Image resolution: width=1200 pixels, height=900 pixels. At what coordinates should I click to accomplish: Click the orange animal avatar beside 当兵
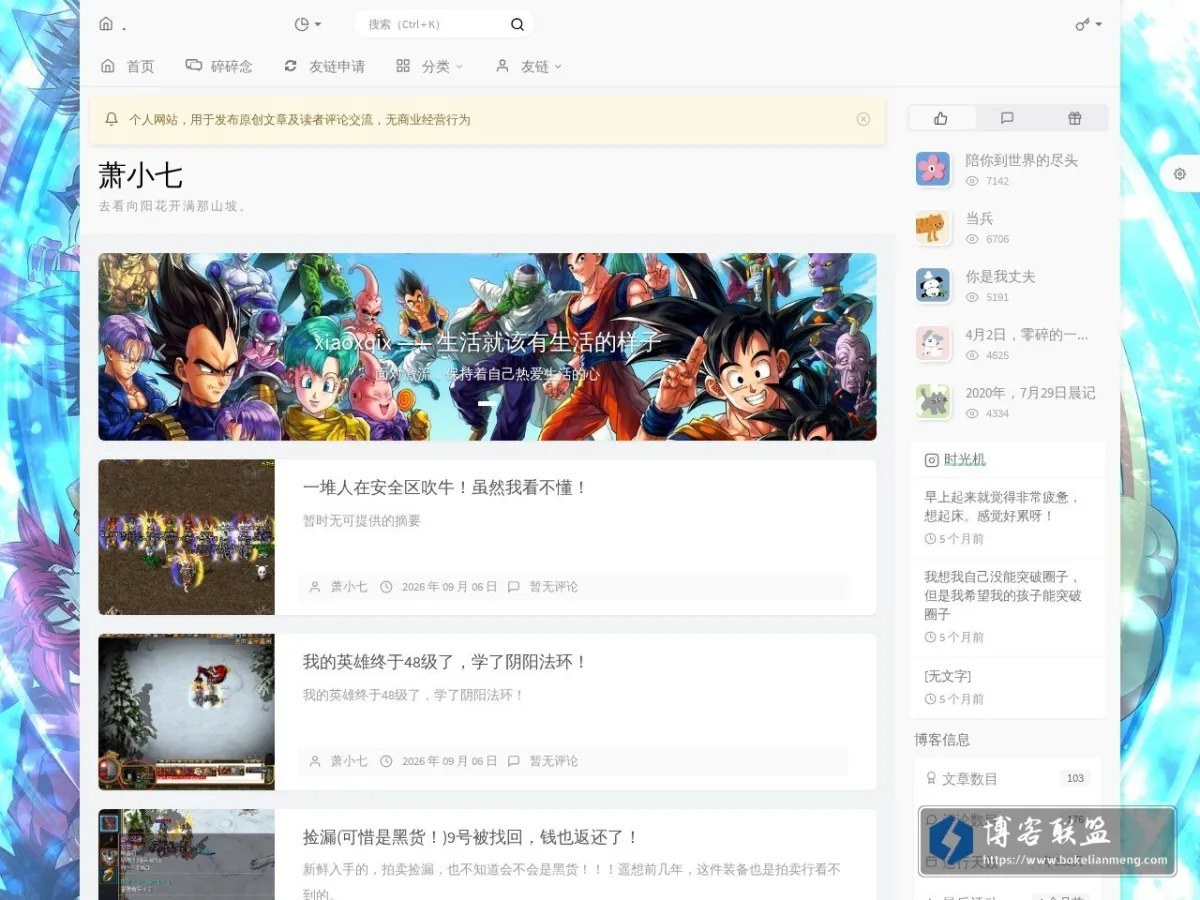coord(933,227)
